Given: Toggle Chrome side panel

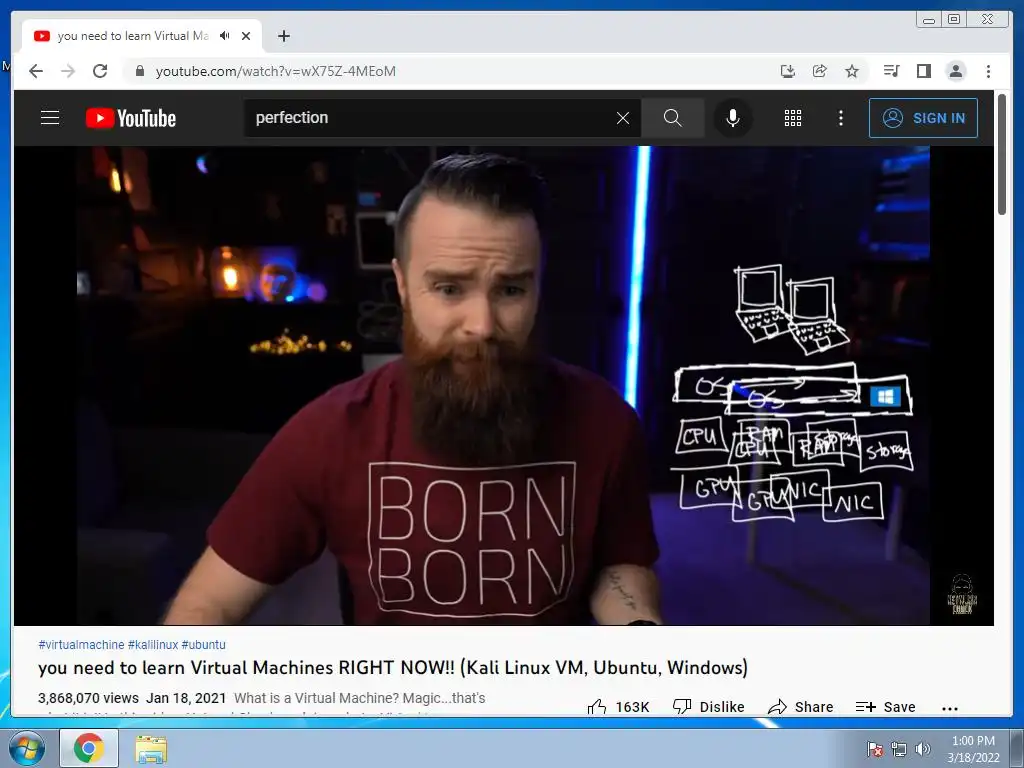Looking at the screenshot, I should (x=923, y=71).
